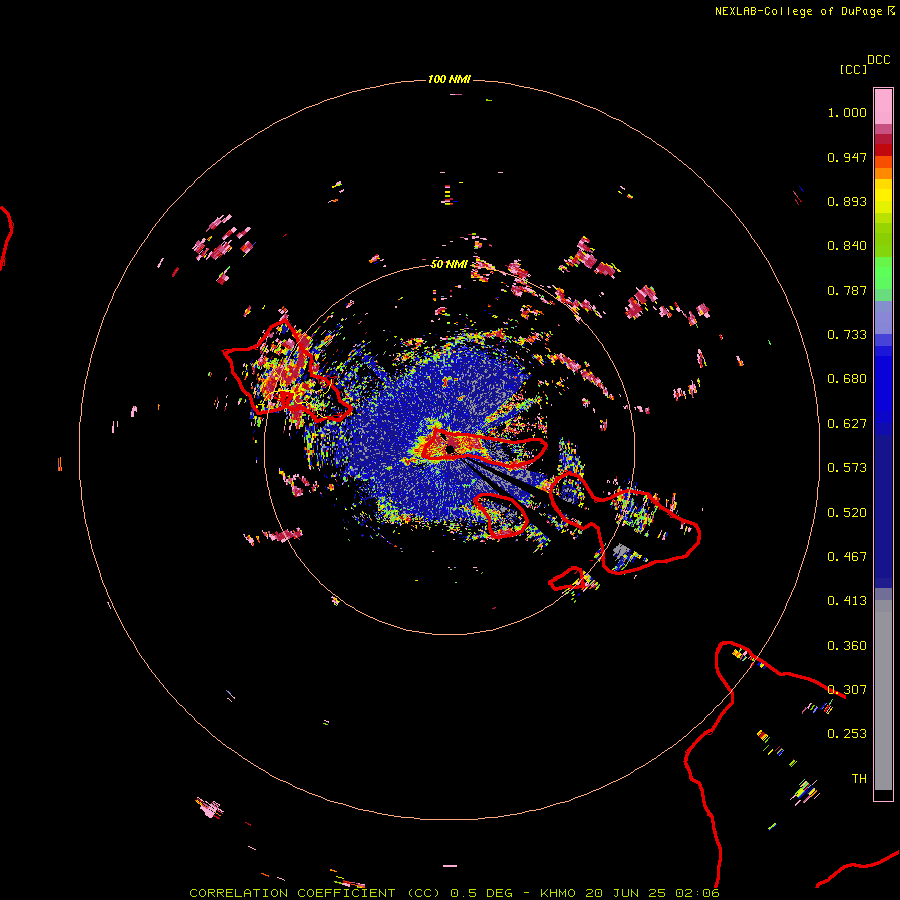The height and width of the screenshot is (900, 900).
Task: Click the 0.520 scale value
Action: click(847, 513)
